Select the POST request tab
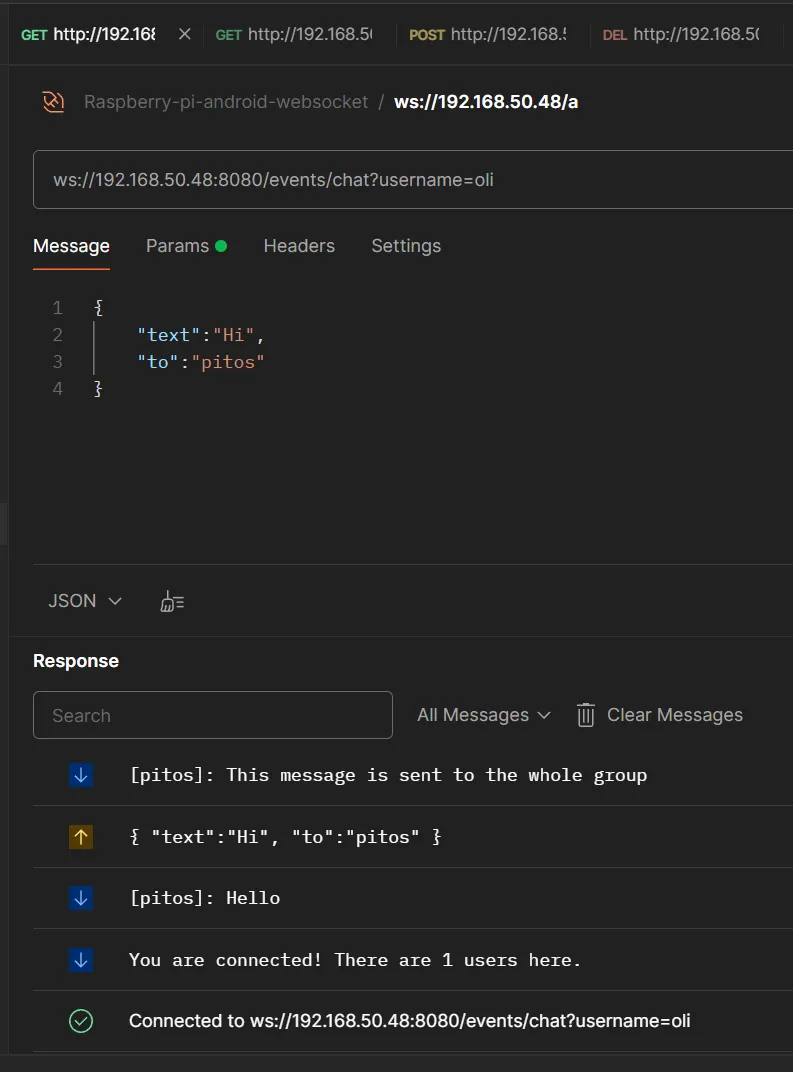 487,34
